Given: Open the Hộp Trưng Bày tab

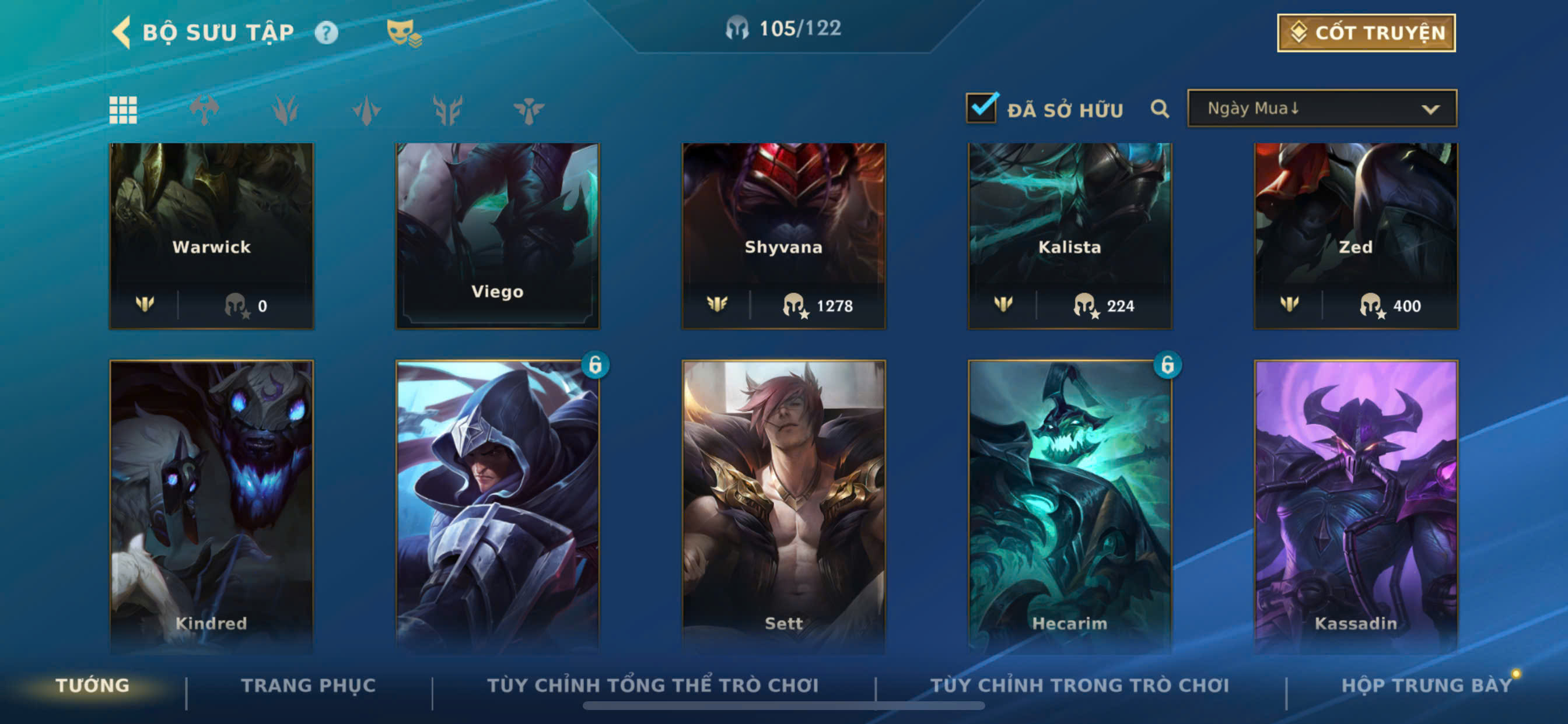Looking at the screenshot, I should (1426, 685).
